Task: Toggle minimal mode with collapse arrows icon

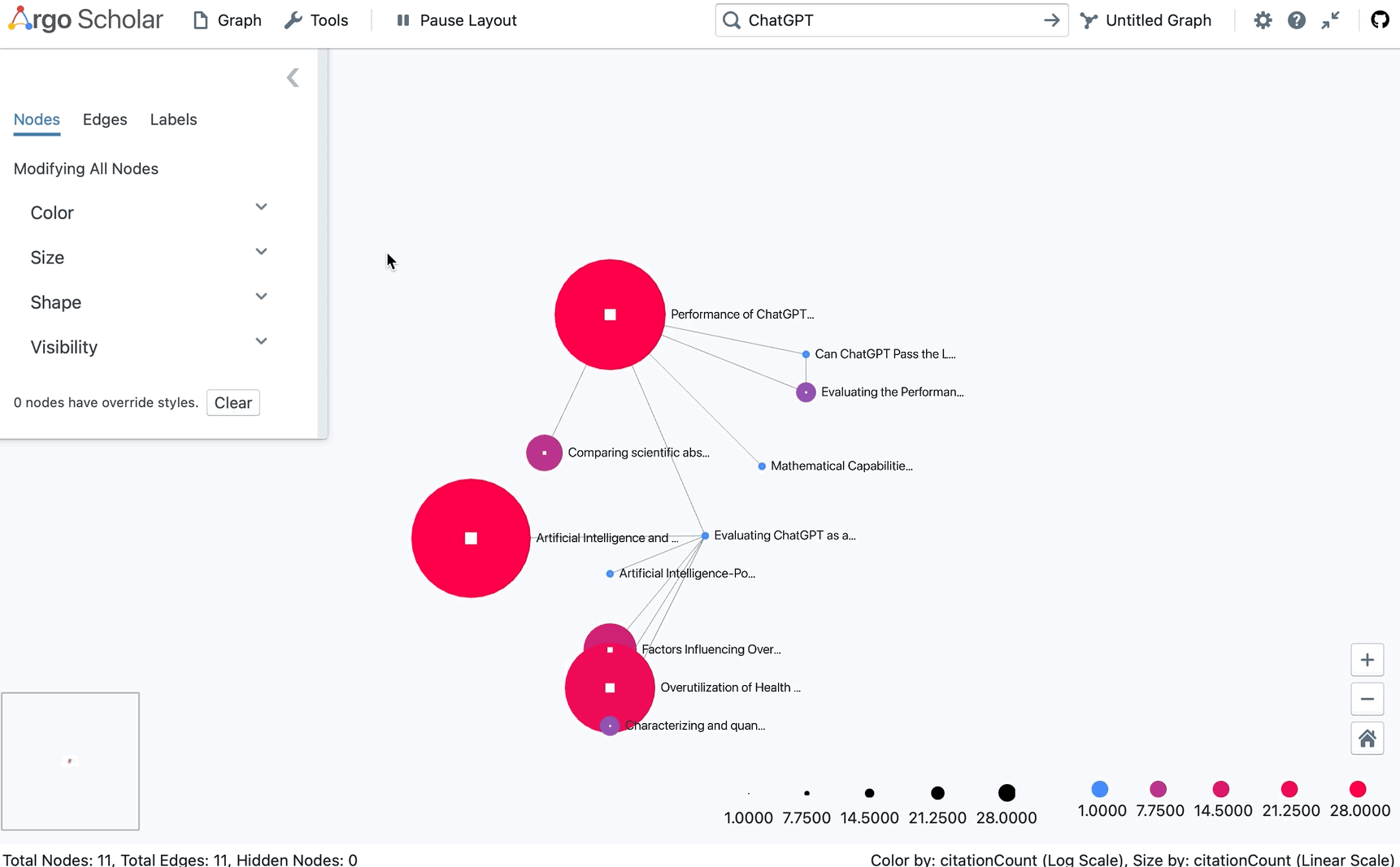Action: coord(1330,20)
